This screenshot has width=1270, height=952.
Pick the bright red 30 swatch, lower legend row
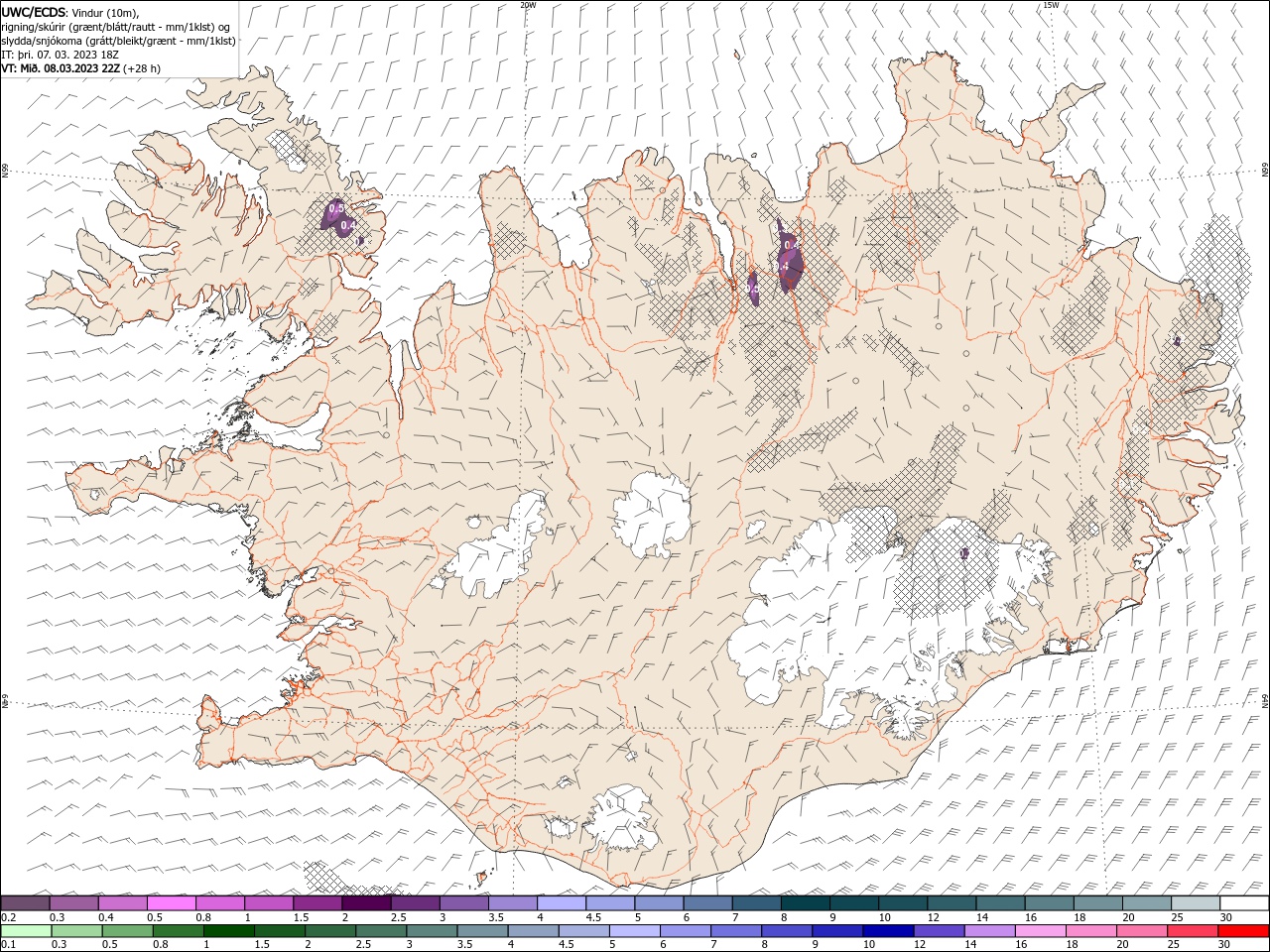click(1242, 931)
